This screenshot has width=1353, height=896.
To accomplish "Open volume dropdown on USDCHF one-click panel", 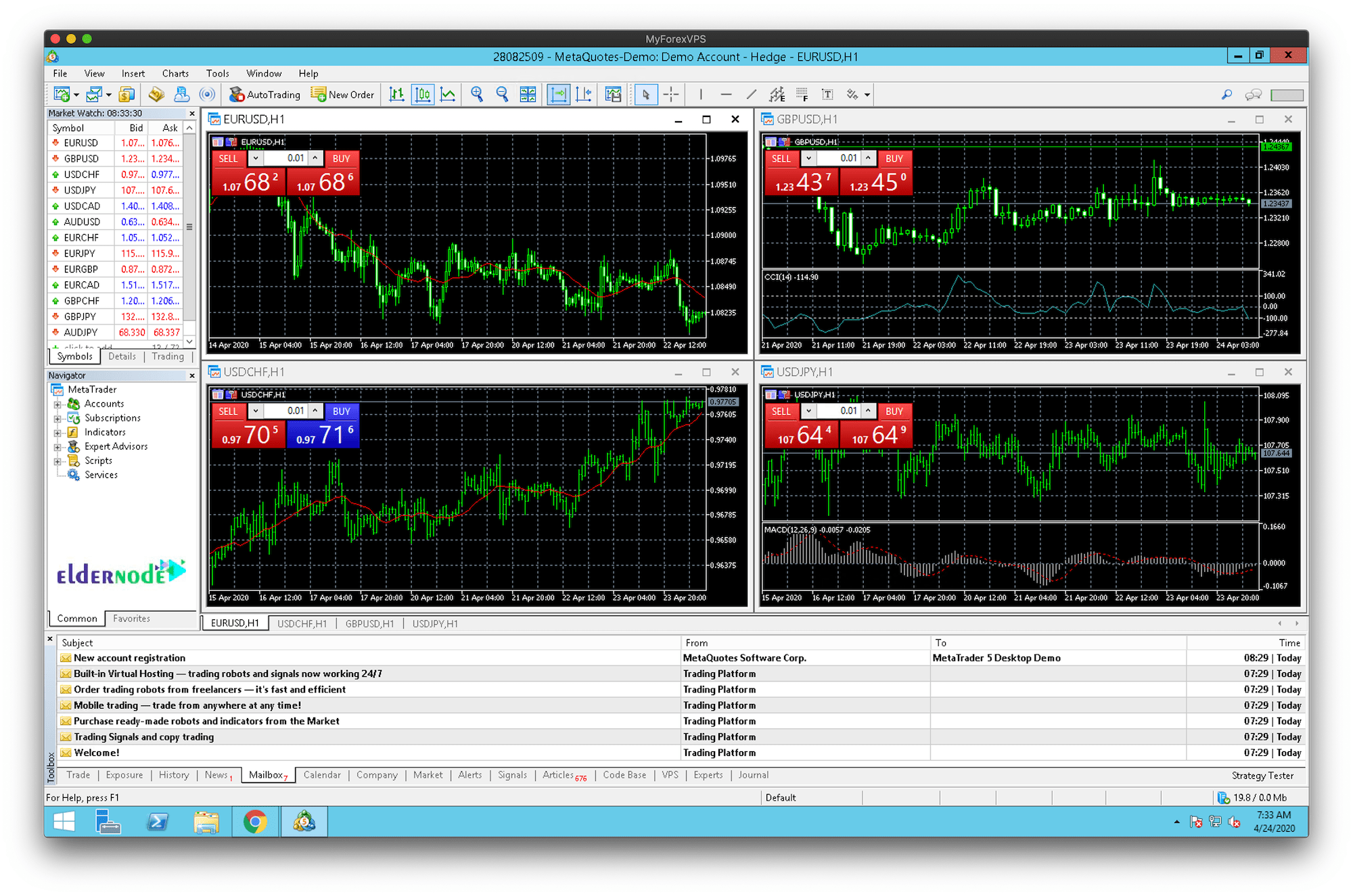I will 256,411.
